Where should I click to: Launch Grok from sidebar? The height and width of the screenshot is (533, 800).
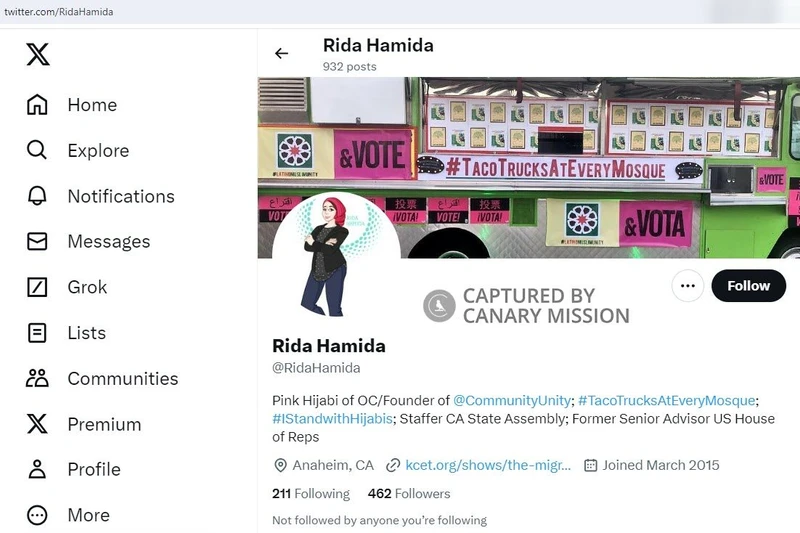point(67,287)
